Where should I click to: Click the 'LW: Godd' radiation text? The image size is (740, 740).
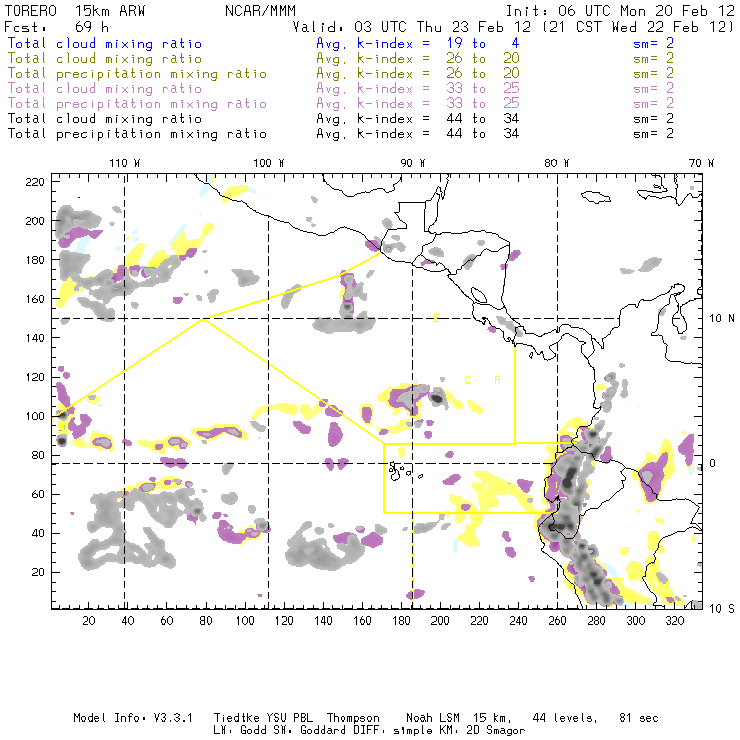coord(240,731)
